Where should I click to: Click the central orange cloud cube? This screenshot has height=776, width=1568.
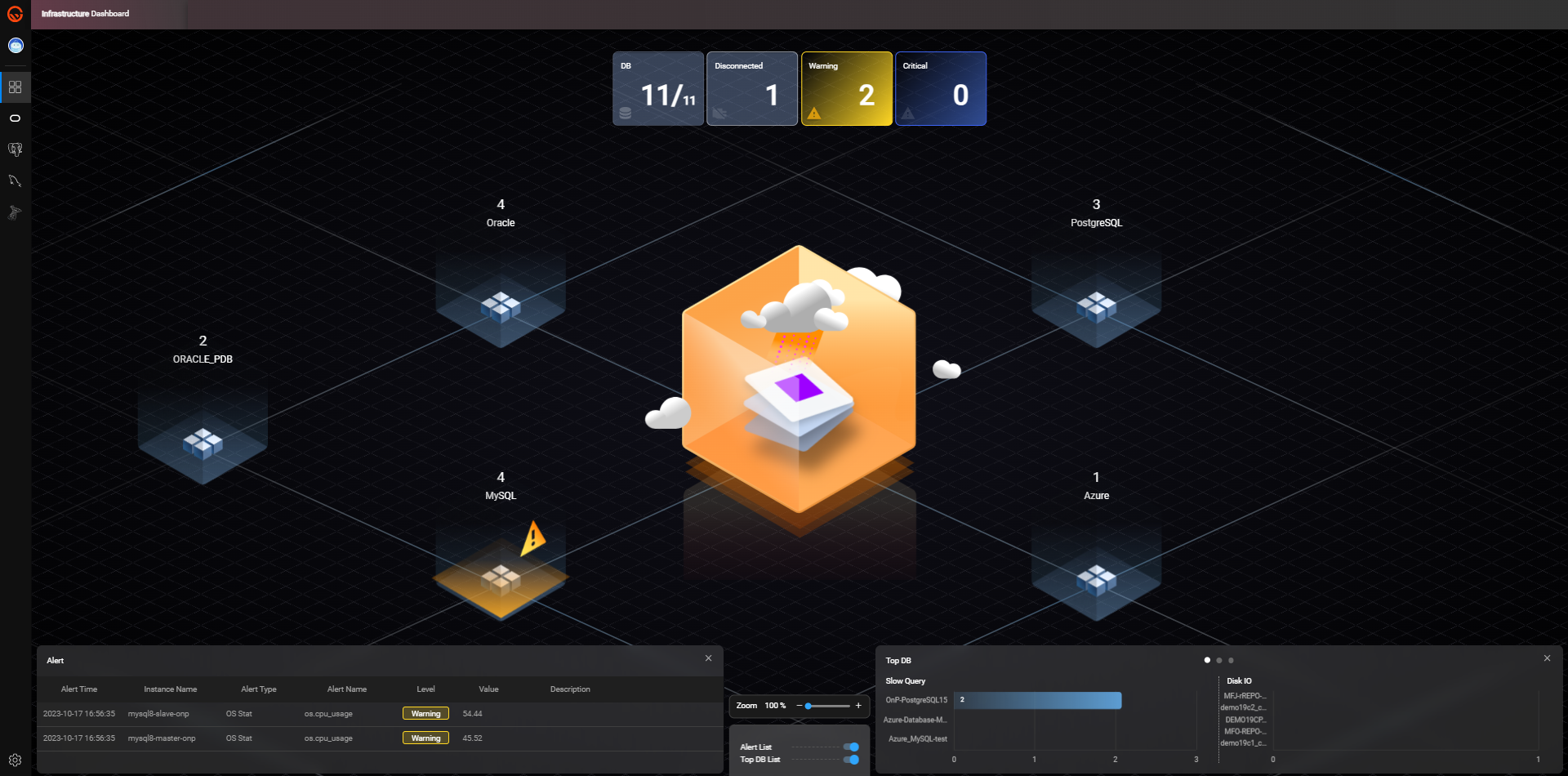click(x=799, y=380)
